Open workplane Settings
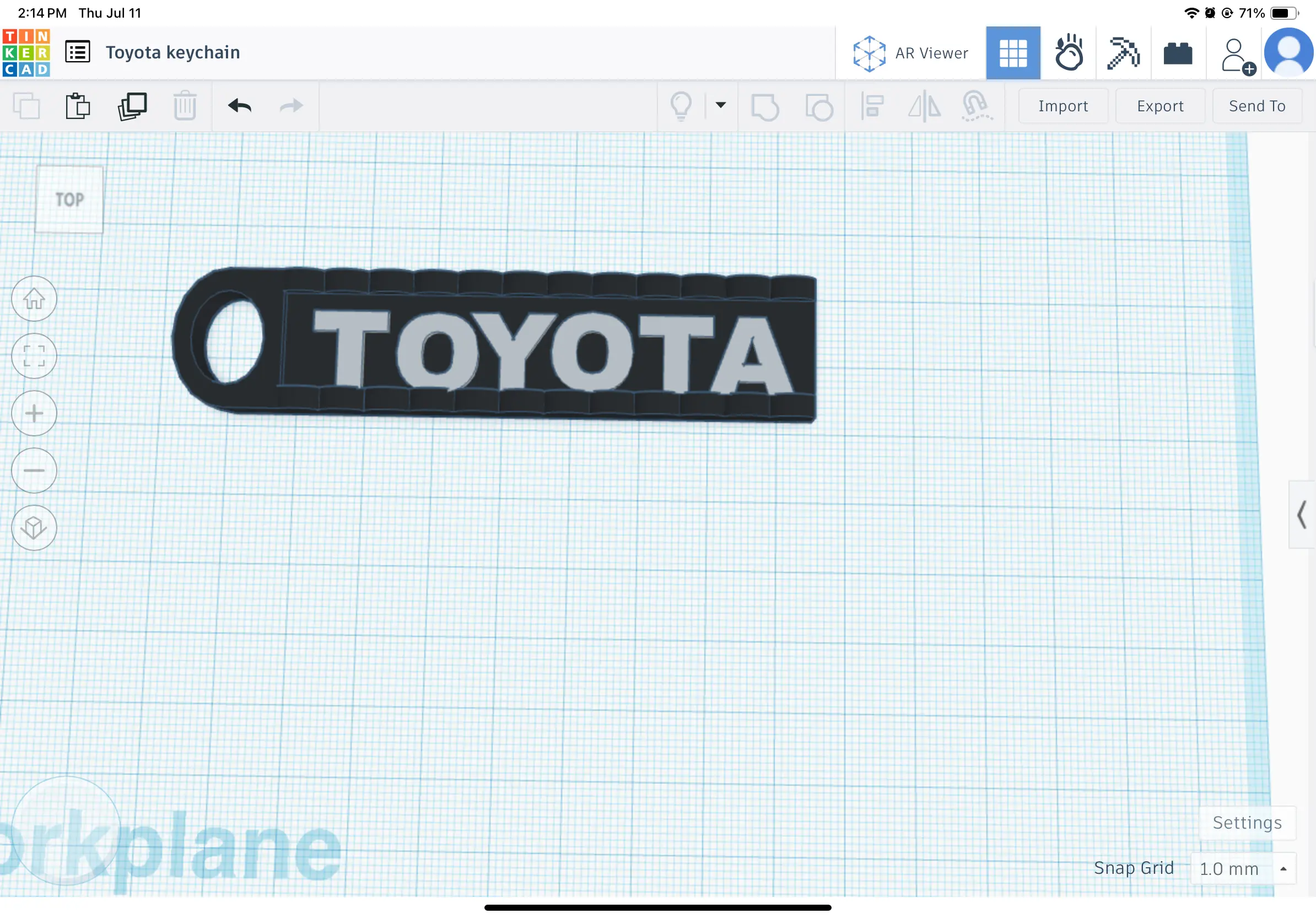1316x919 pixels. 1247,823
